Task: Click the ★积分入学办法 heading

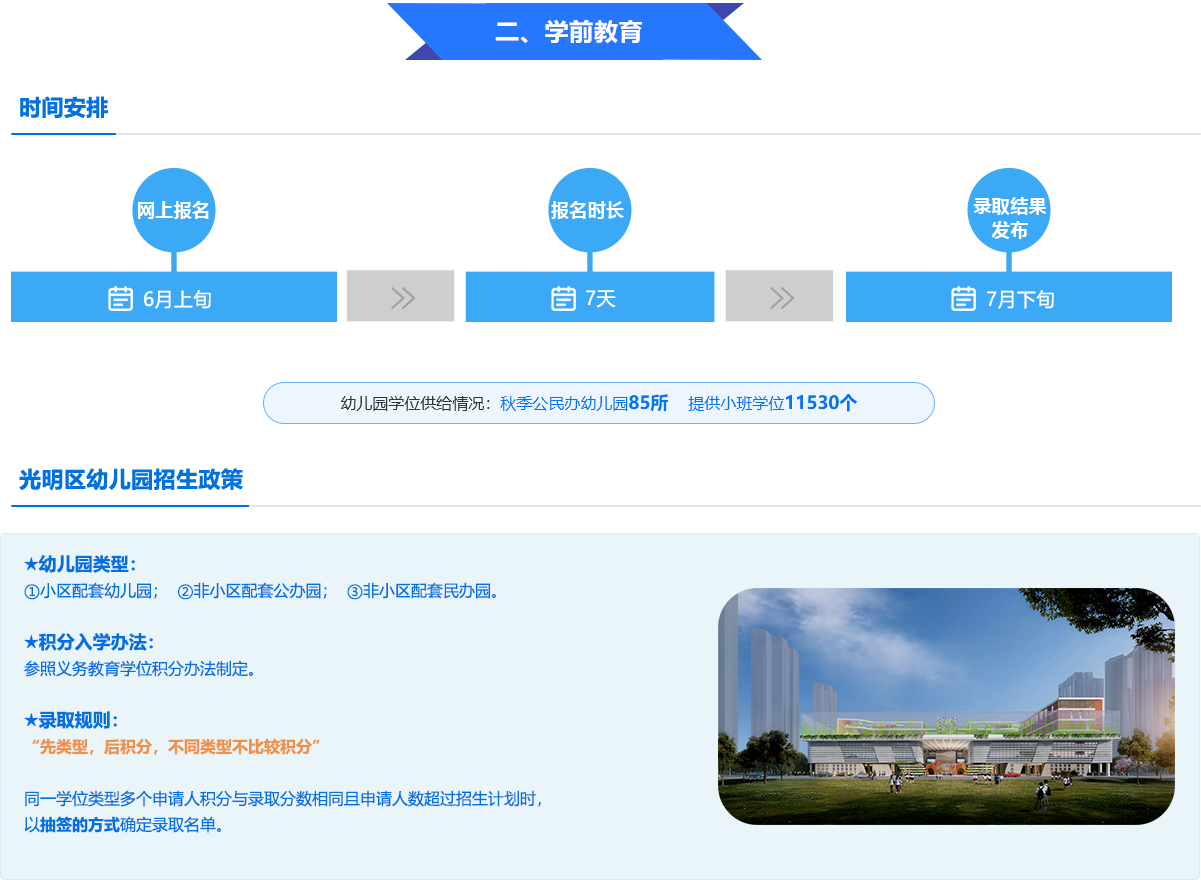Action: click(89, 643)
